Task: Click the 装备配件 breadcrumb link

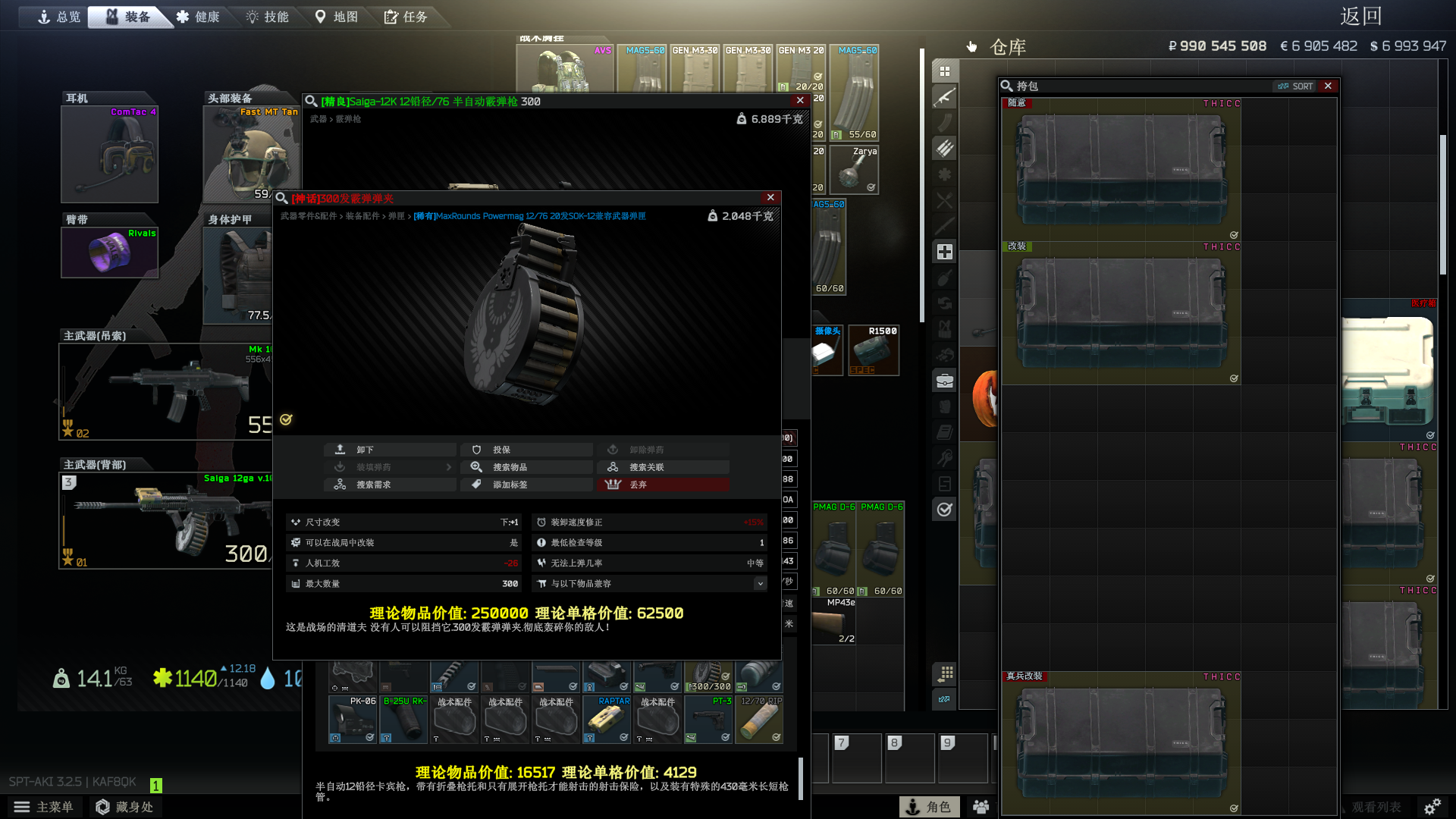Action: click(x=362, y=216)
